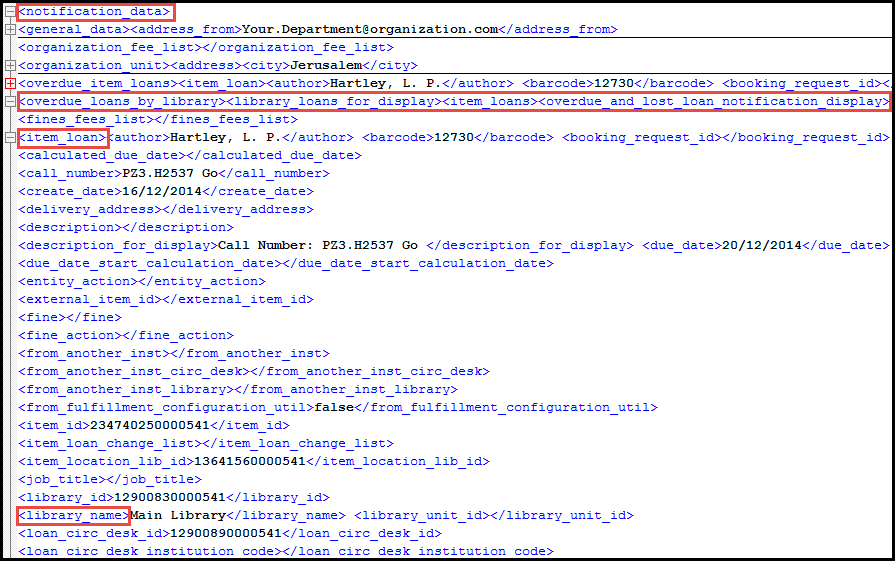
Task: Click barcode 12730 in overdue_item_loans line
Action: click(614, 83)
